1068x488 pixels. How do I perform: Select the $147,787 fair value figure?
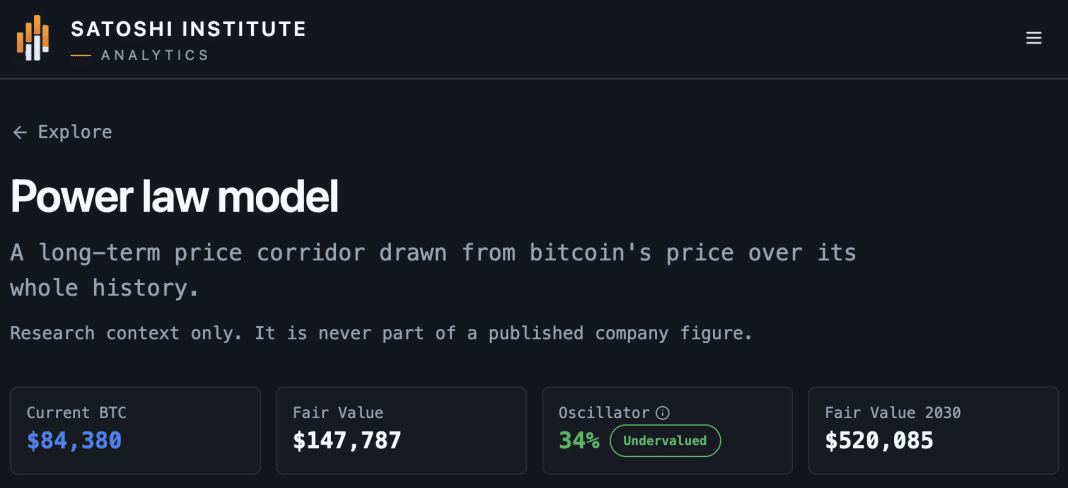click(347, 441)
